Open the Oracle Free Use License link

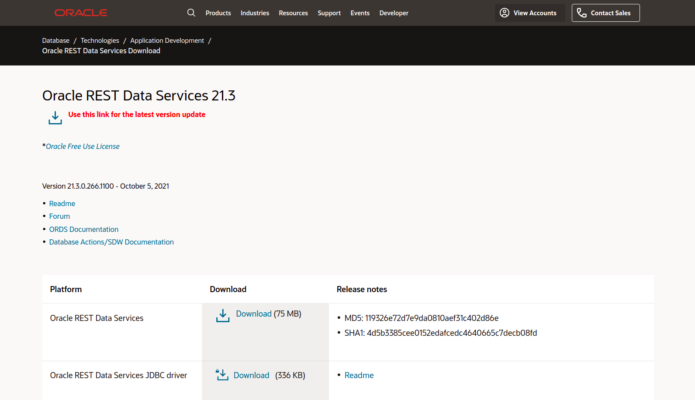point(82,146)
